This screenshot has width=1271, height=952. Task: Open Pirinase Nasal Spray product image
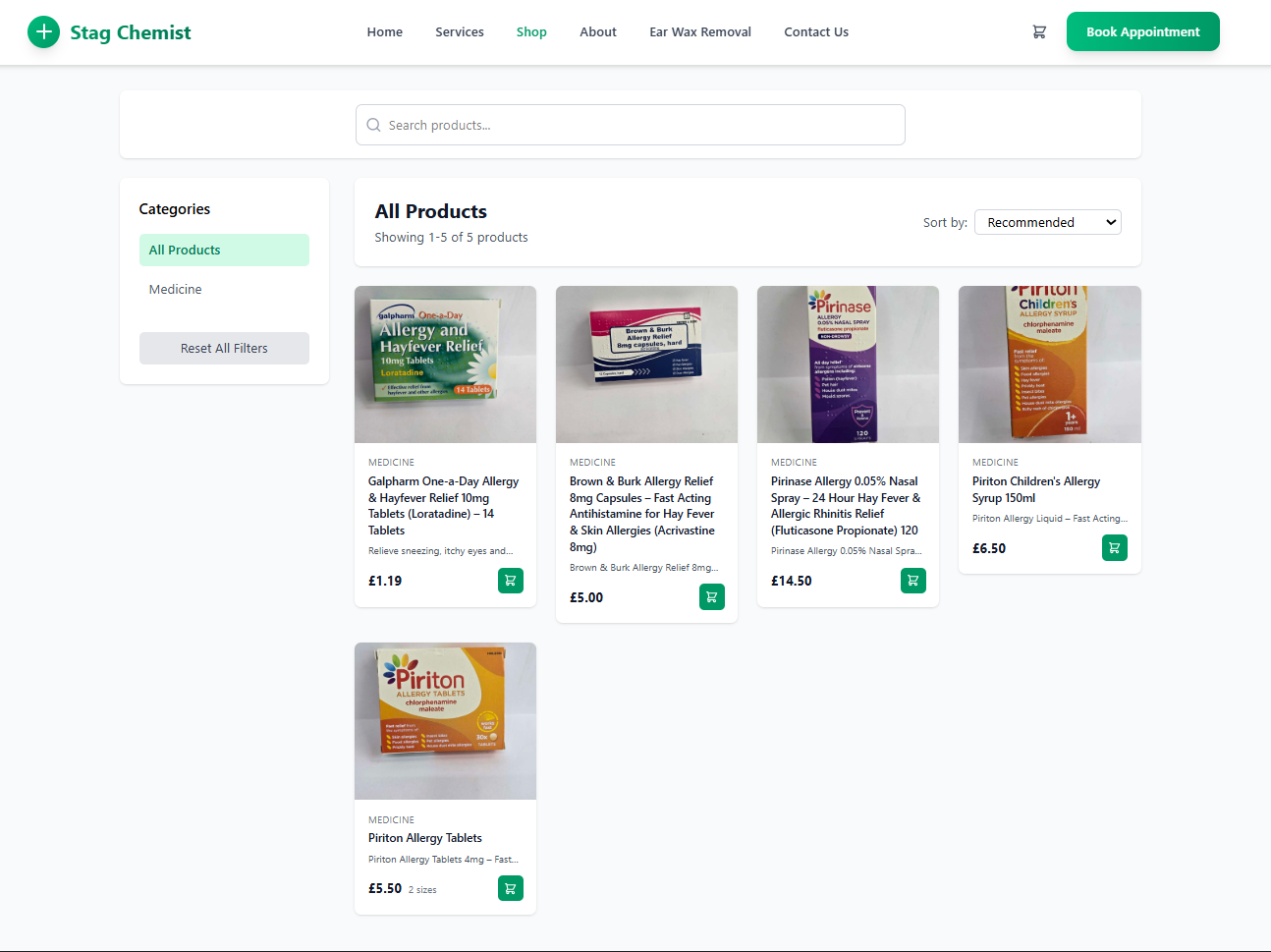click(x=848, y=364)
